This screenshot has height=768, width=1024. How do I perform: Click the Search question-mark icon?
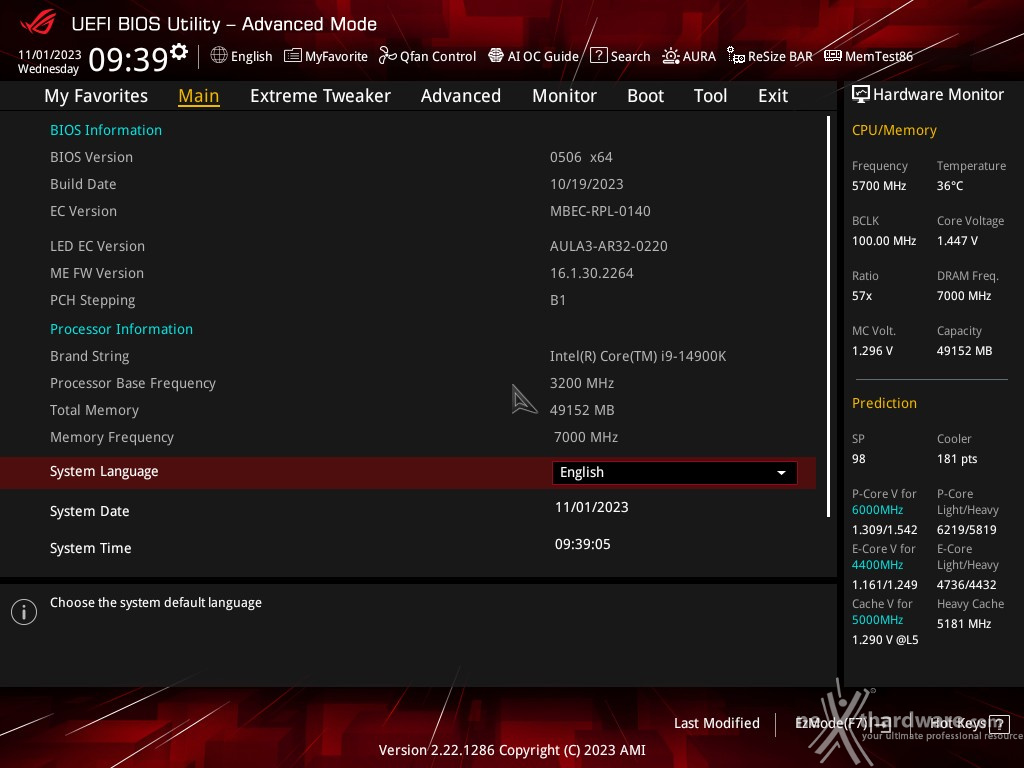pyautogui.click(x=598, y=56)
